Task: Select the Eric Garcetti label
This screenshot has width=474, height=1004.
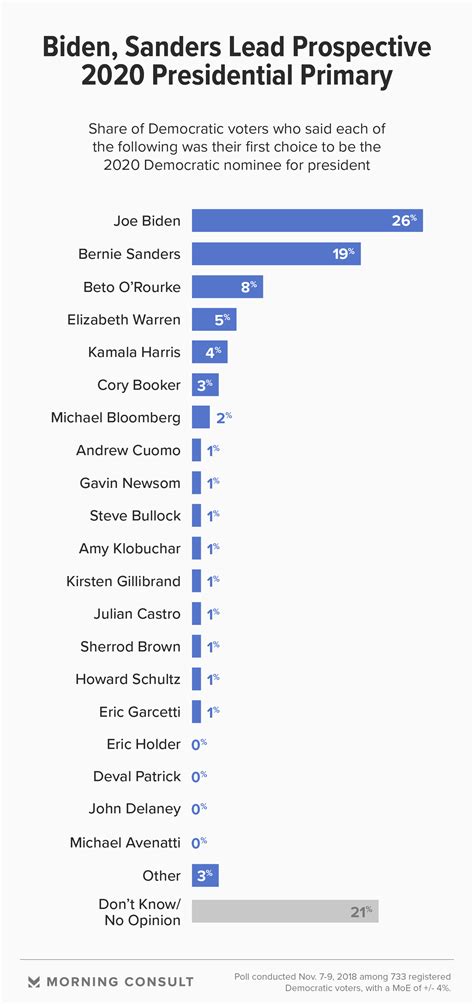Action: tap(140, 711)
